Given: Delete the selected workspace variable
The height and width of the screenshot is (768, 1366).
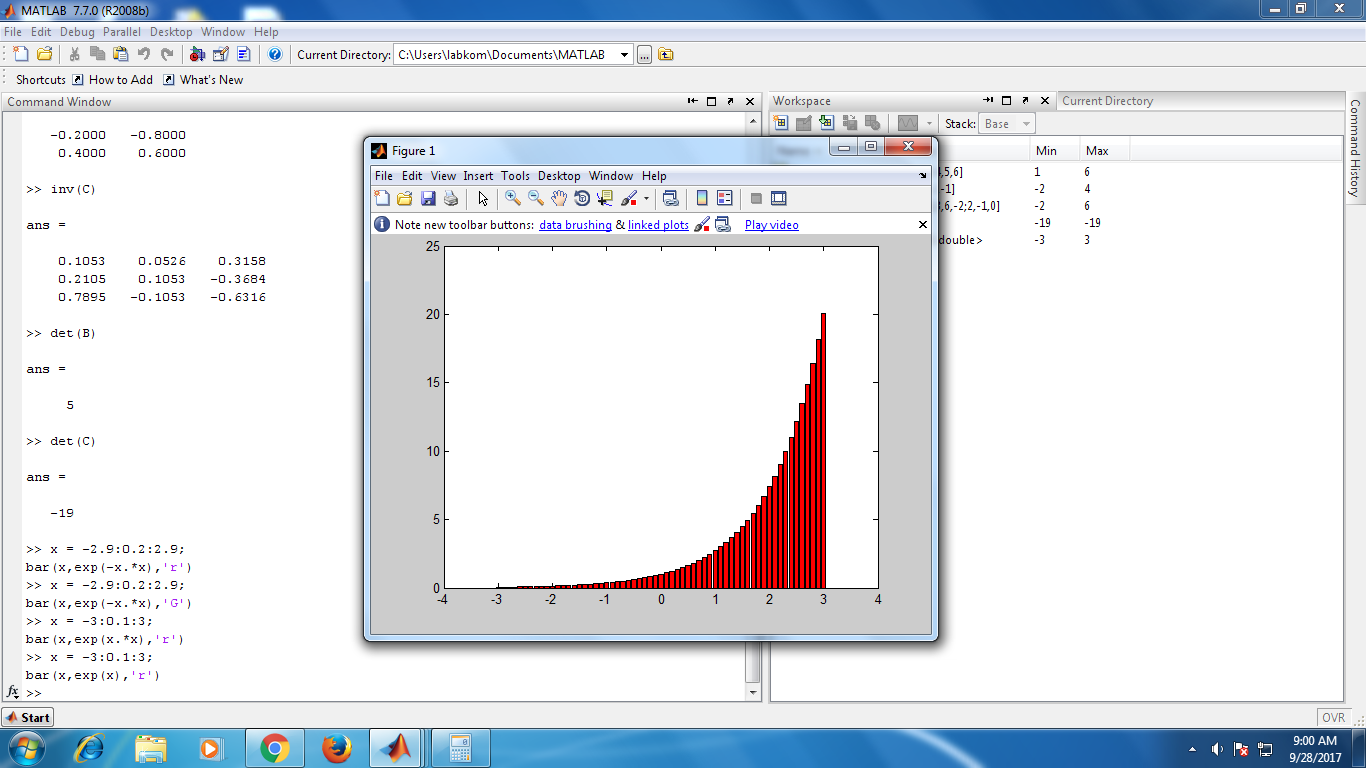Looking at the screenshot, I should coord(873,123).
